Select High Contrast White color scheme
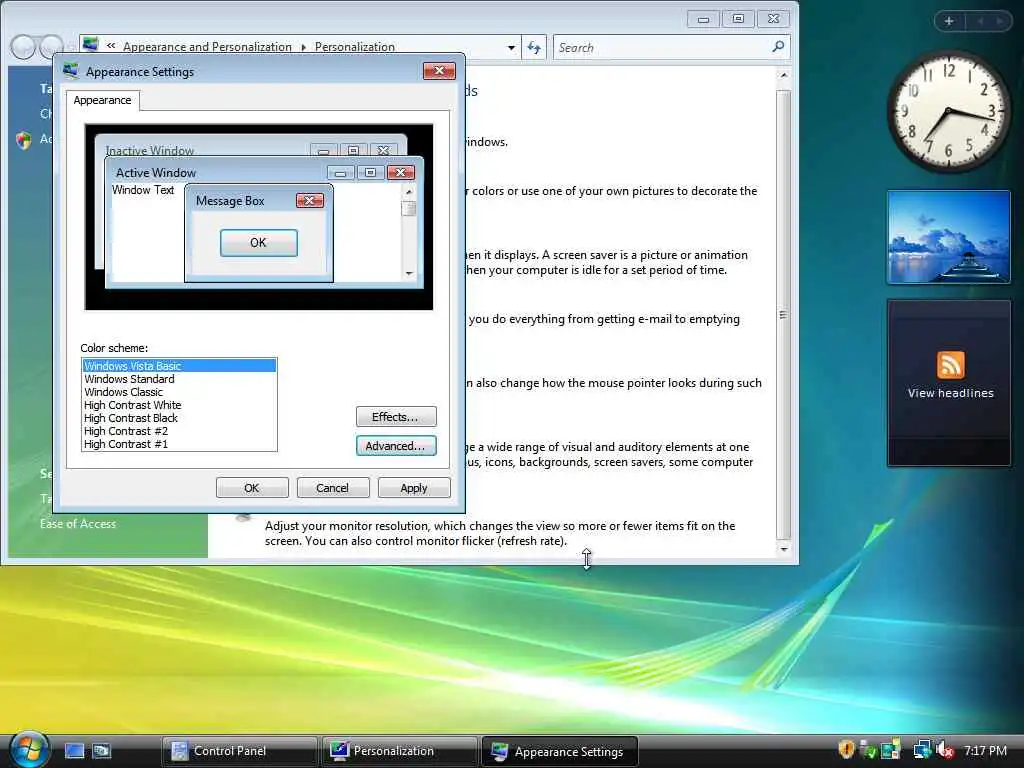The image size is (1024, 768). pos(179,405)
